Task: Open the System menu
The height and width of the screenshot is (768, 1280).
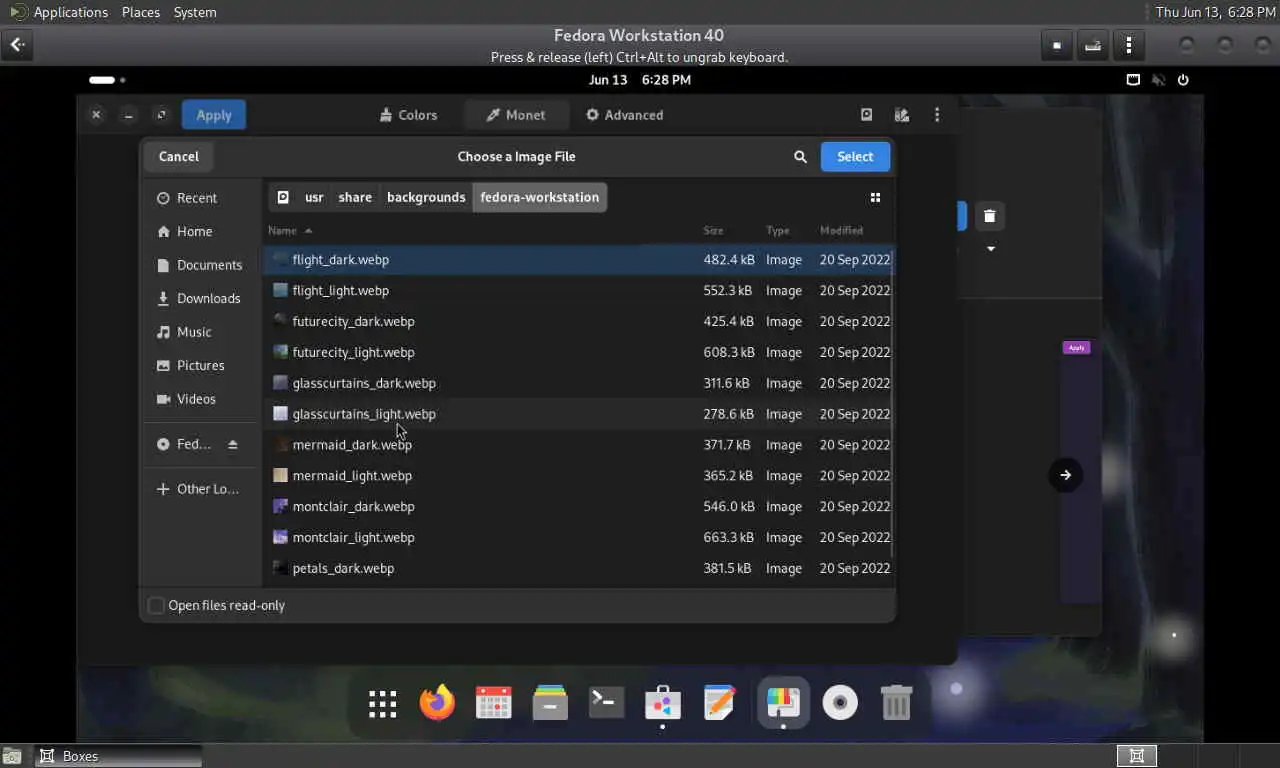Action: click(195, 12)
